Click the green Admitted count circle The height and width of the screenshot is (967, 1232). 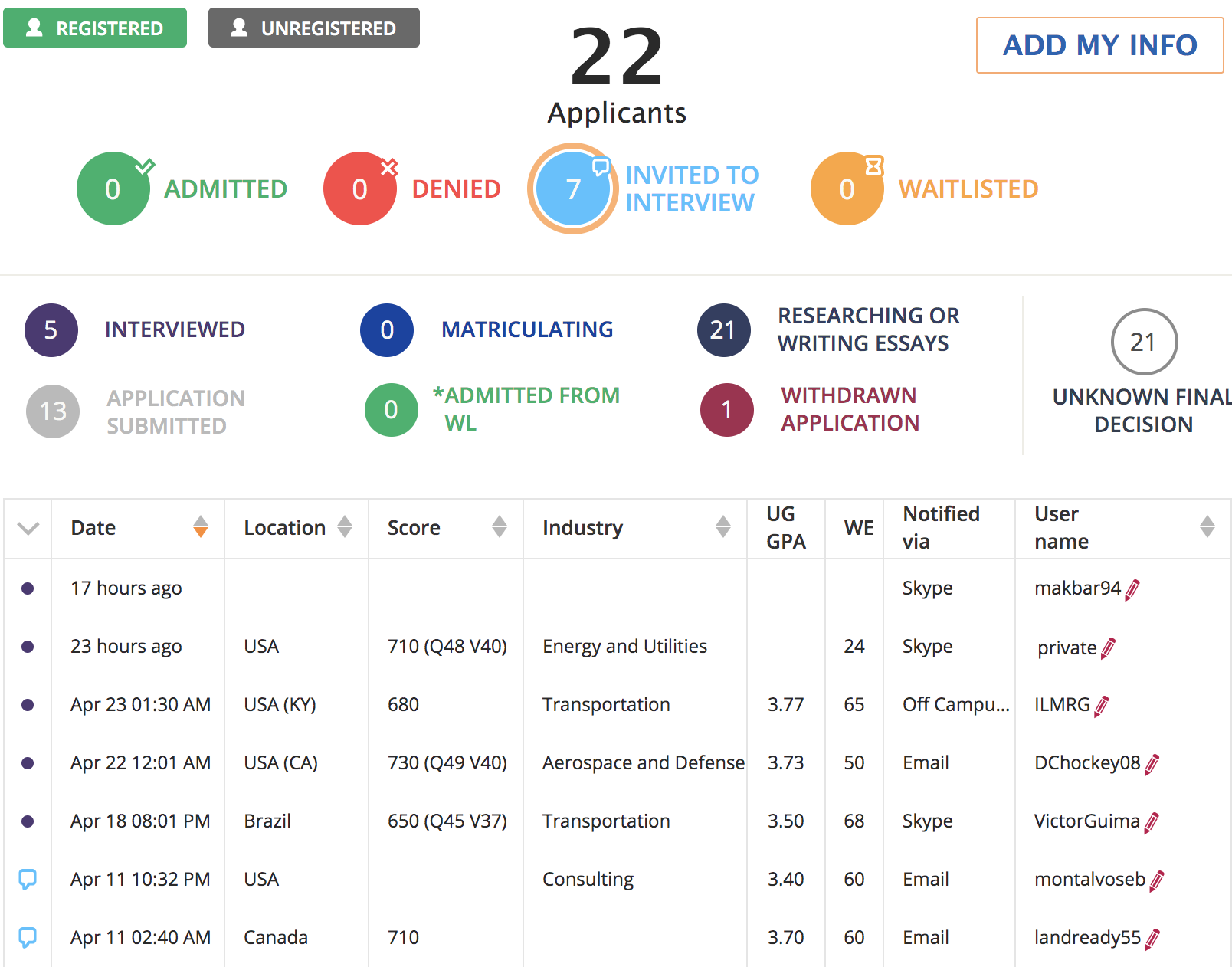pos(113,189)
